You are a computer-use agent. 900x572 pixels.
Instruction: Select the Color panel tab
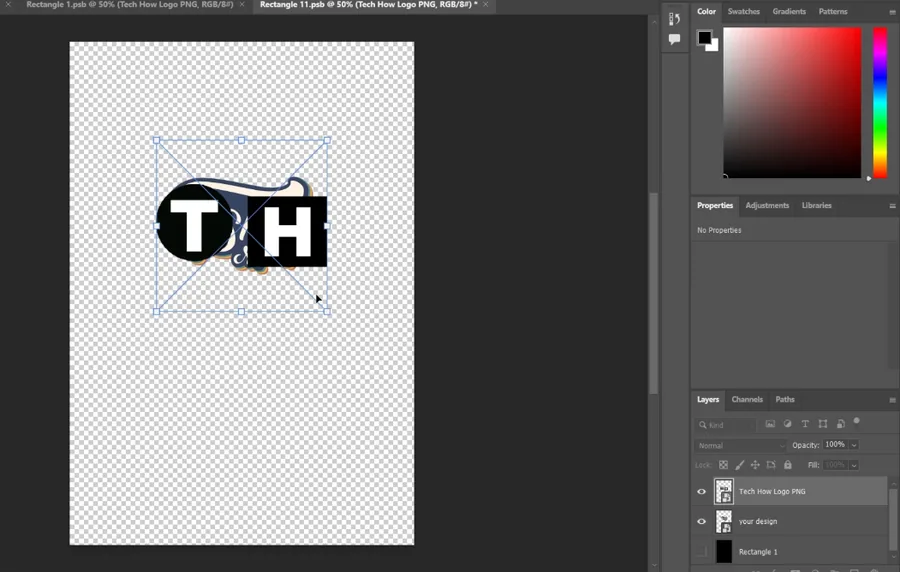pos(706,11)
